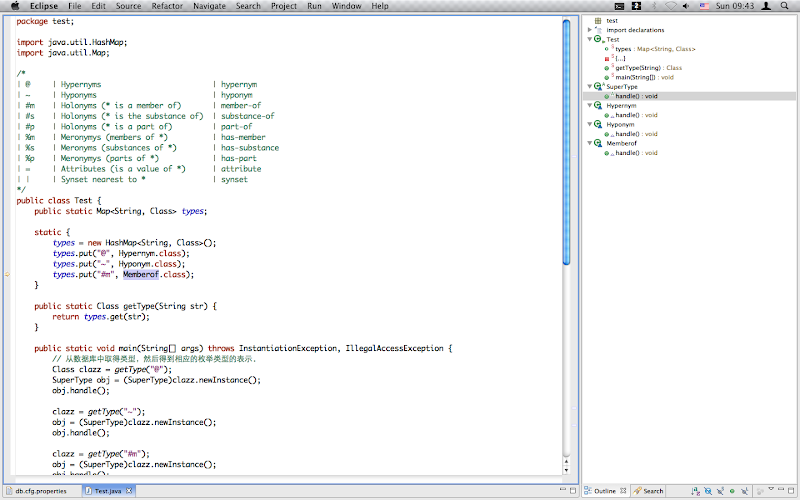Click the occurrence marker beside the Memberof line
The height and width of the screenshot is (500, 800).
click(x=8, y=274)
